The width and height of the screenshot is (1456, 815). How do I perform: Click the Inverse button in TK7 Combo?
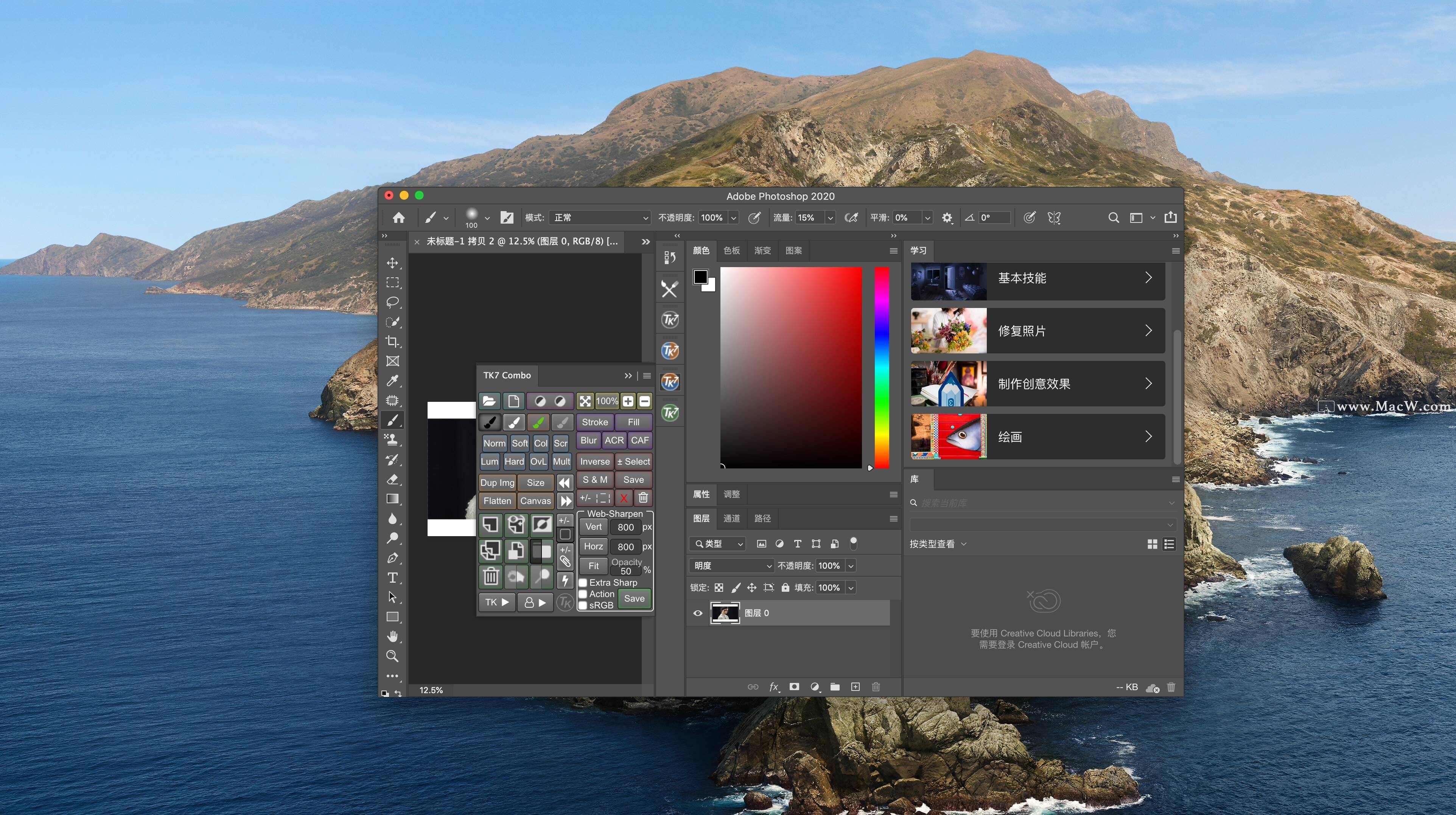coord(594,462)
